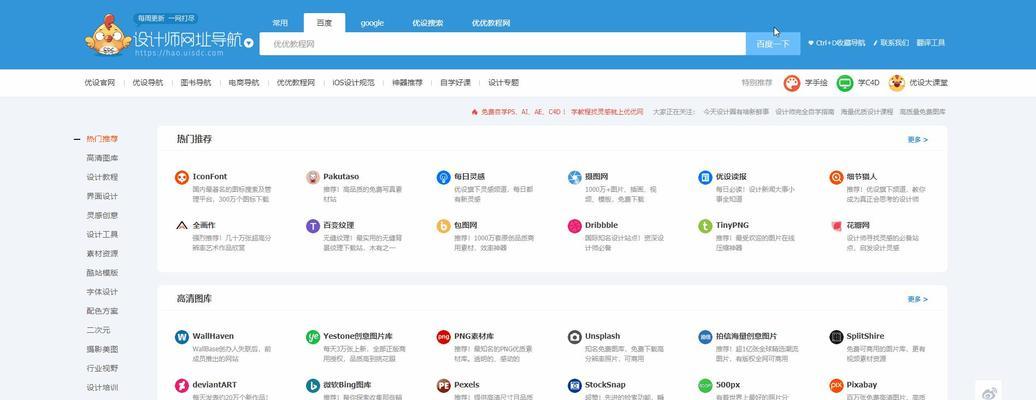This screenshot has width=1036, height=400.
Task: Click the 摄图网 icon
Action: click(574, 177)
